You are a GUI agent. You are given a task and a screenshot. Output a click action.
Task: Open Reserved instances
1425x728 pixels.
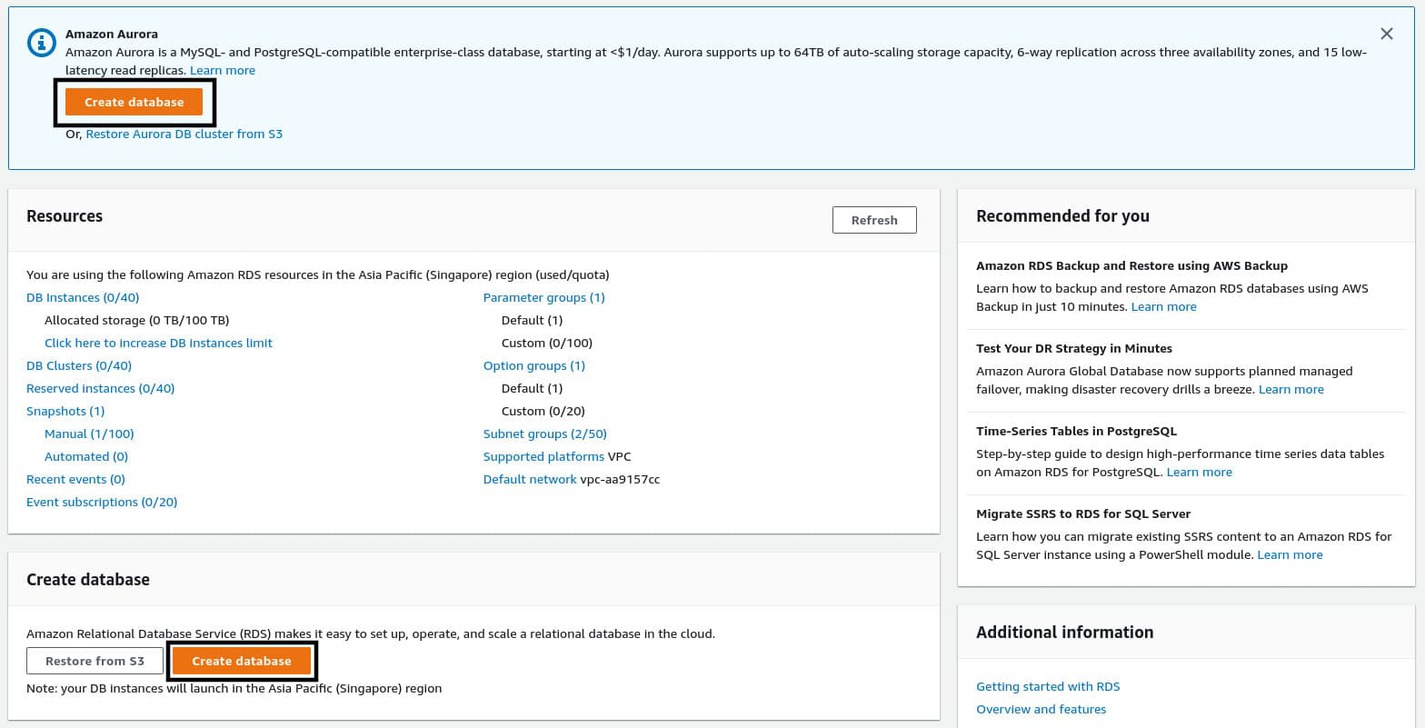[100, 388]
